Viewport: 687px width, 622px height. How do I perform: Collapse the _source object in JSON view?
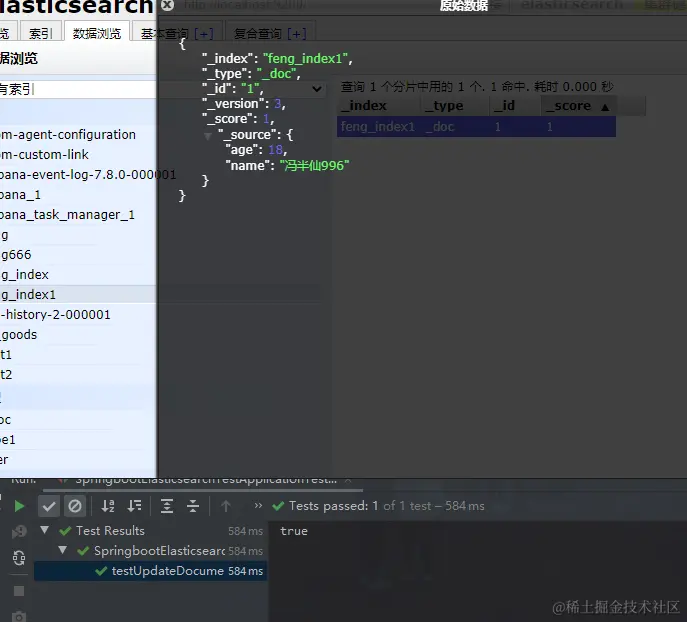click(208, 136)
